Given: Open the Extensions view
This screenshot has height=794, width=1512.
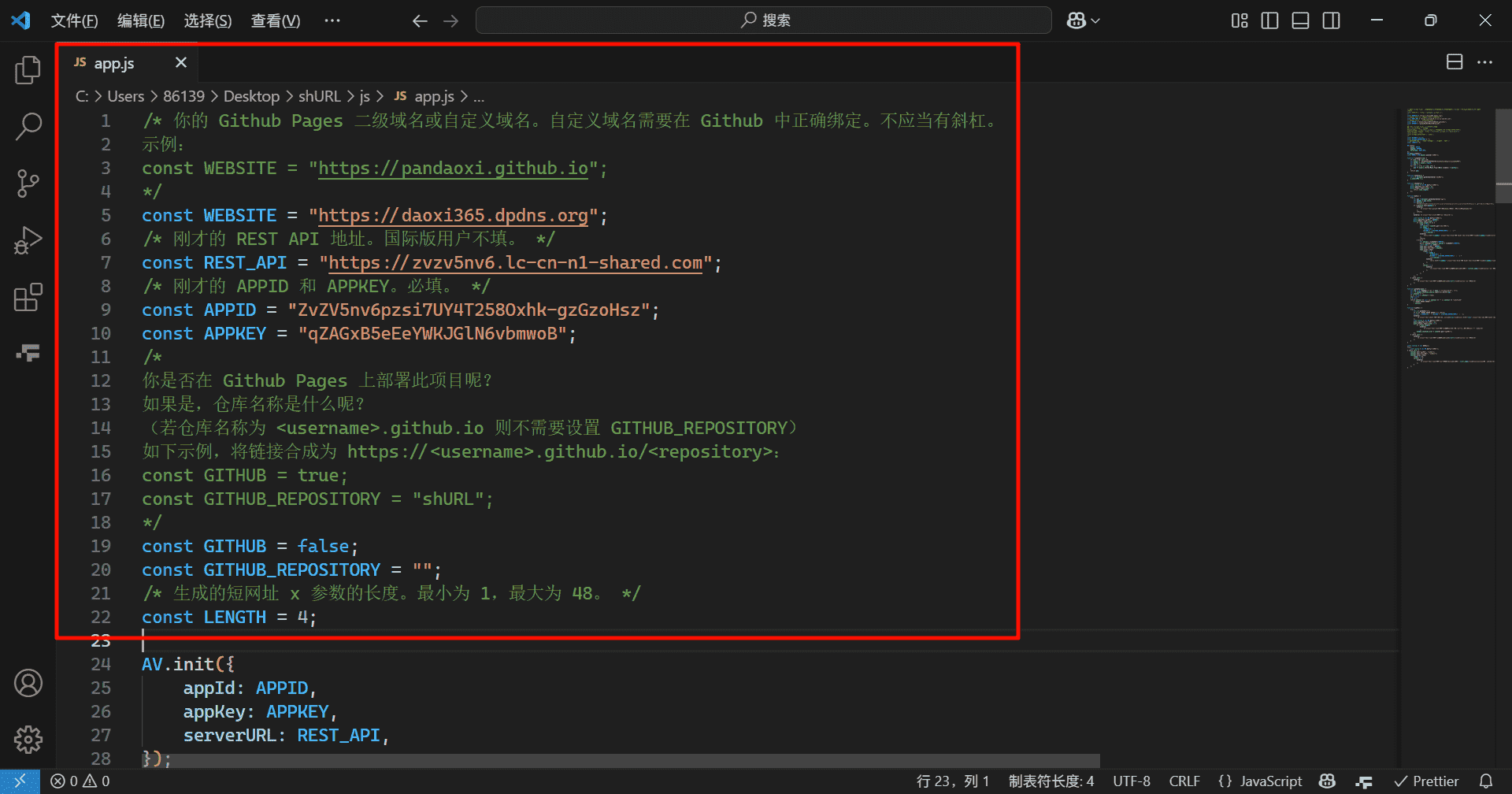Looking at the screenshot, I should point(28,297).
